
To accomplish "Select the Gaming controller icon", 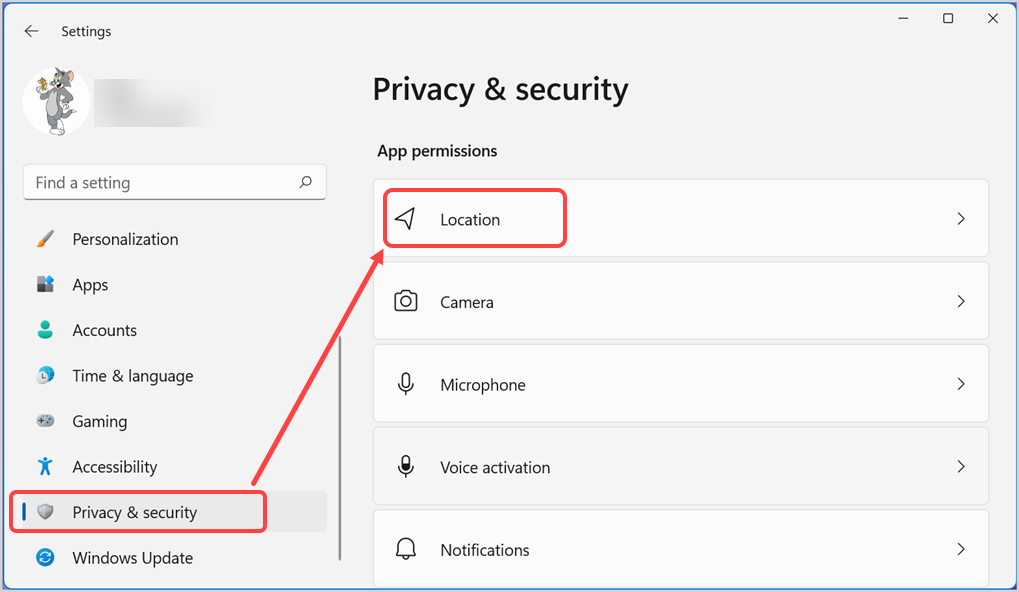I will [46, 421].
